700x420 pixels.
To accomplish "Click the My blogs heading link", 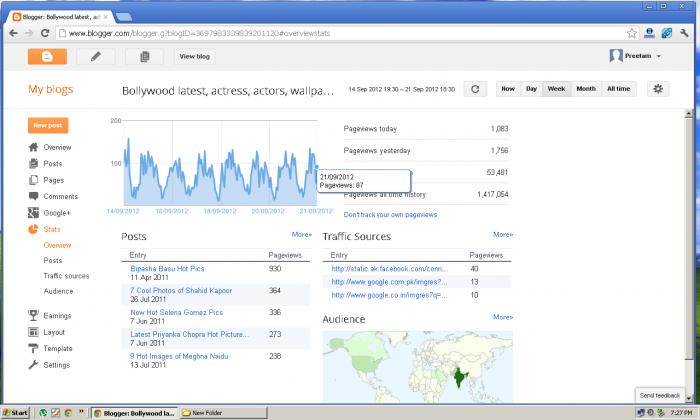I will (x=50, y=89).
